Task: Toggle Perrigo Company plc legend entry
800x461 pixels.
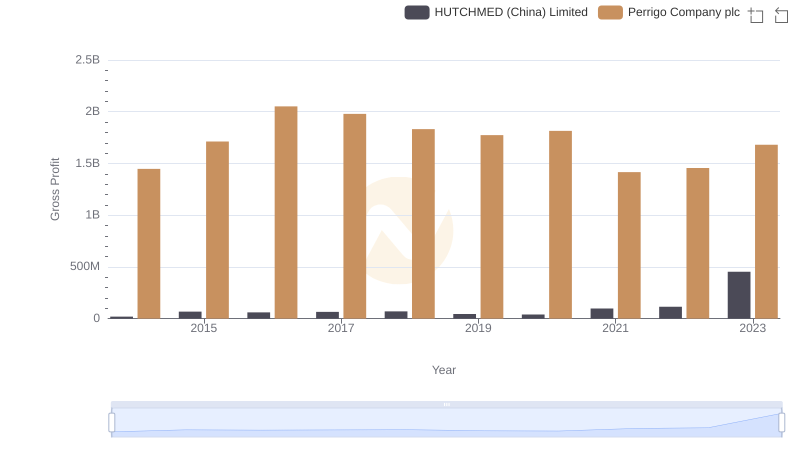Action: (x=669, y=12)
